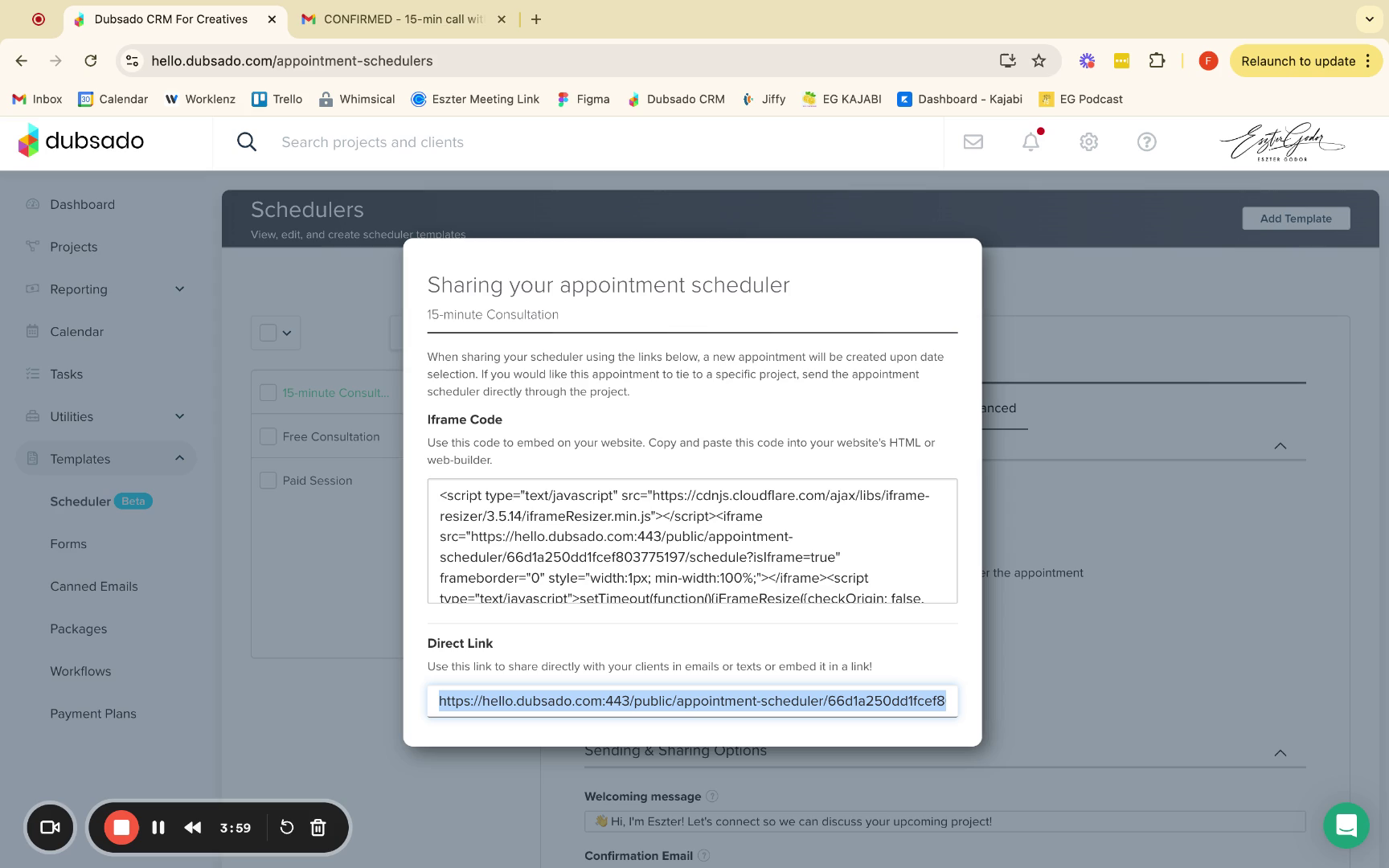Image resolution: width=1389 pixels, height=868 pixels.
Task: Pause the screen recording
Action: 158,827
